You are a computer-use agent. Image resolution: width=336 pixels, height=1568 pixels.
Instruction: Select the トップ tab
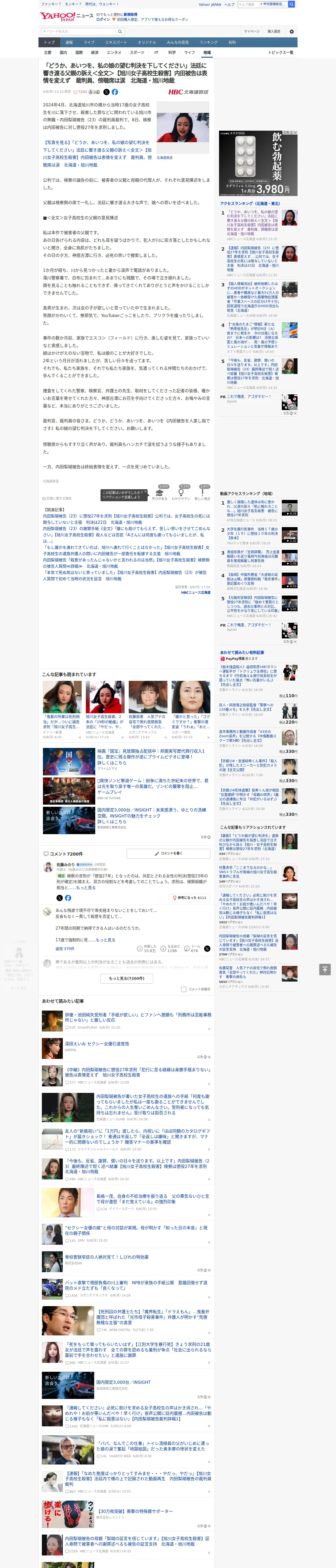point(49,43)
